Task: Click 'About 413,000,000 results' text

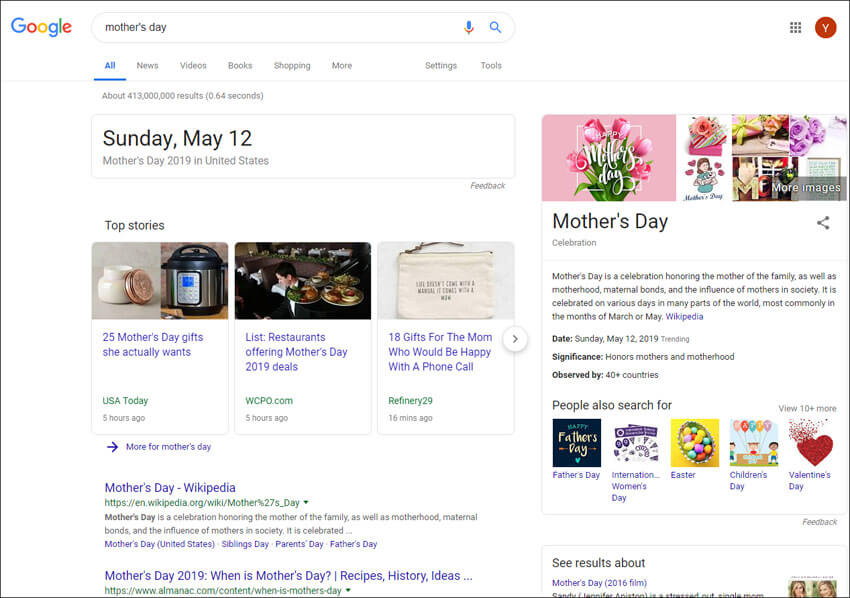Action: pyautogui.click(x=183, y=95)
